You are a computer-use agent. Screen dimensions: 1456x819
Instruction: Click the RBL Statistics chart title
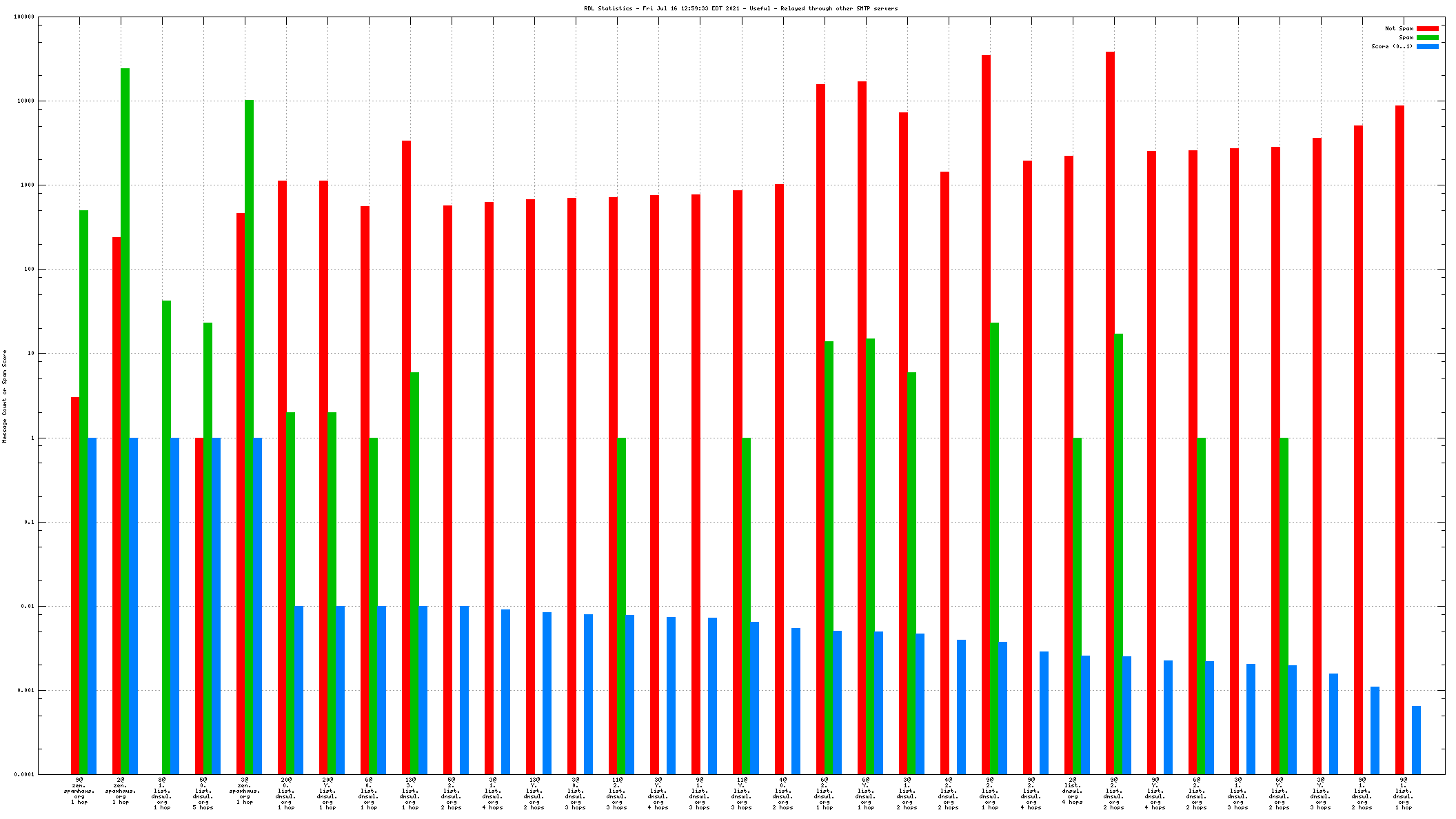click(x=740, y=9)
